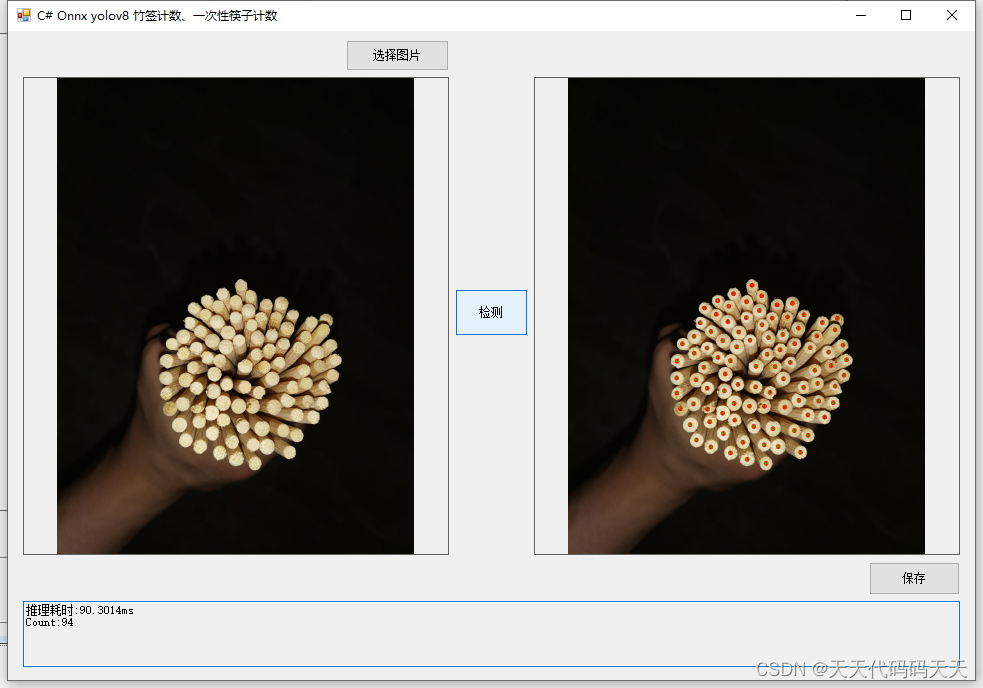Click the 选择图片 button
Image resolution: width=983 pixels, height=688 pixels.
[x=397, y=55]
